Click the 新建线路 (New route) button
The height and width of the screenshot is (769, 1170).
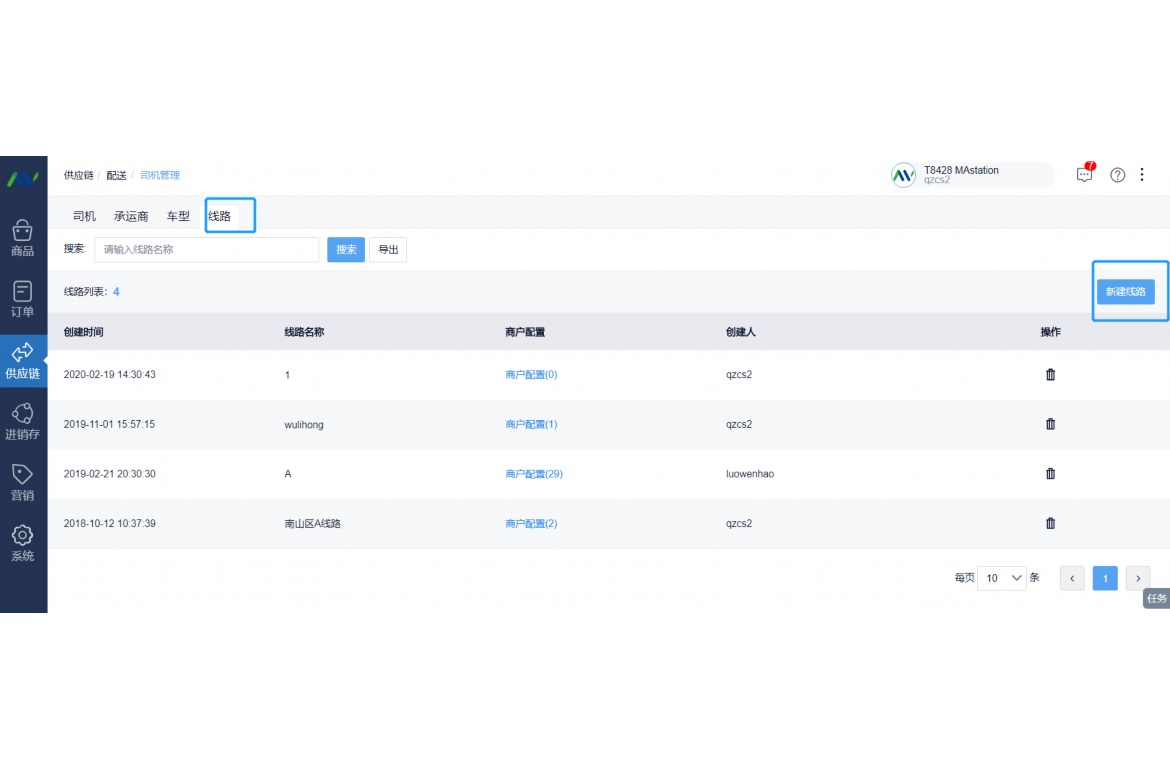1125,292
